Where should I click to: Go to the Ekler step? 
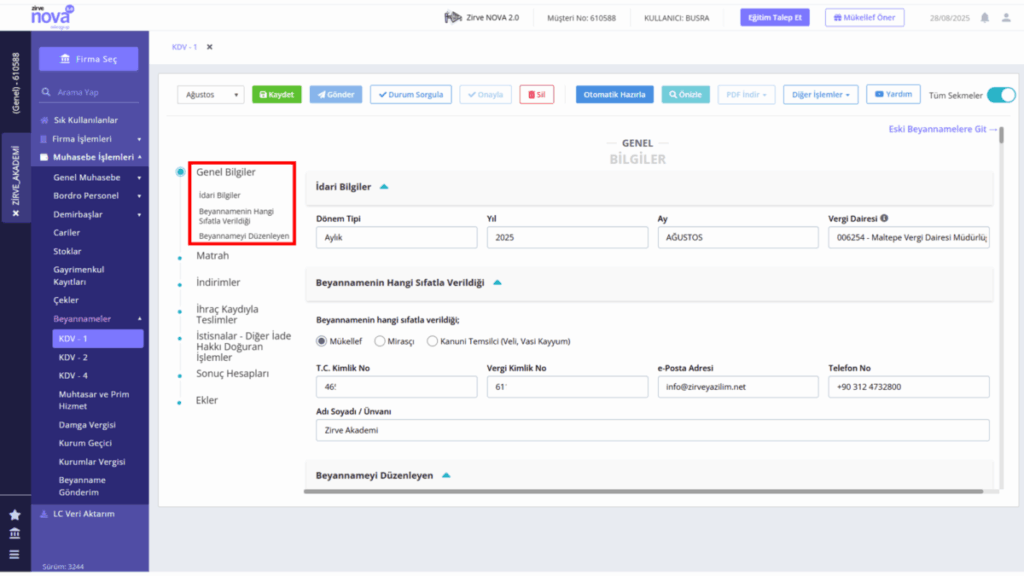[207, 400]
